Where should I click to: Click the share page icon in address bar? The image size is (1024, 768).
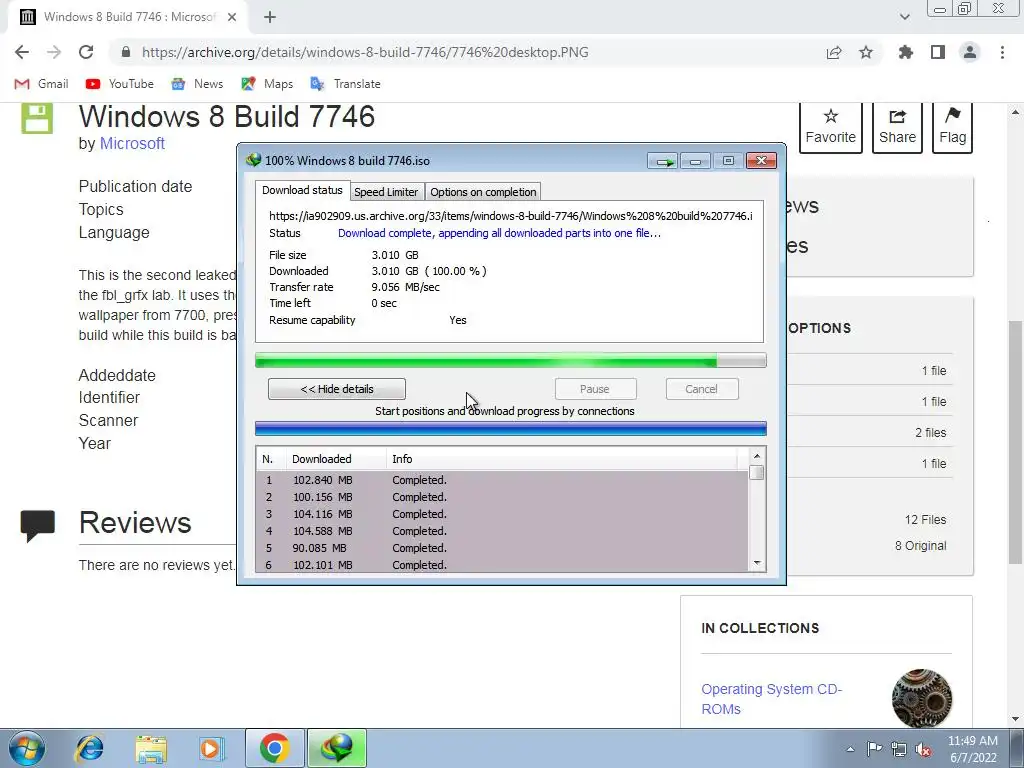pos(834,52)
